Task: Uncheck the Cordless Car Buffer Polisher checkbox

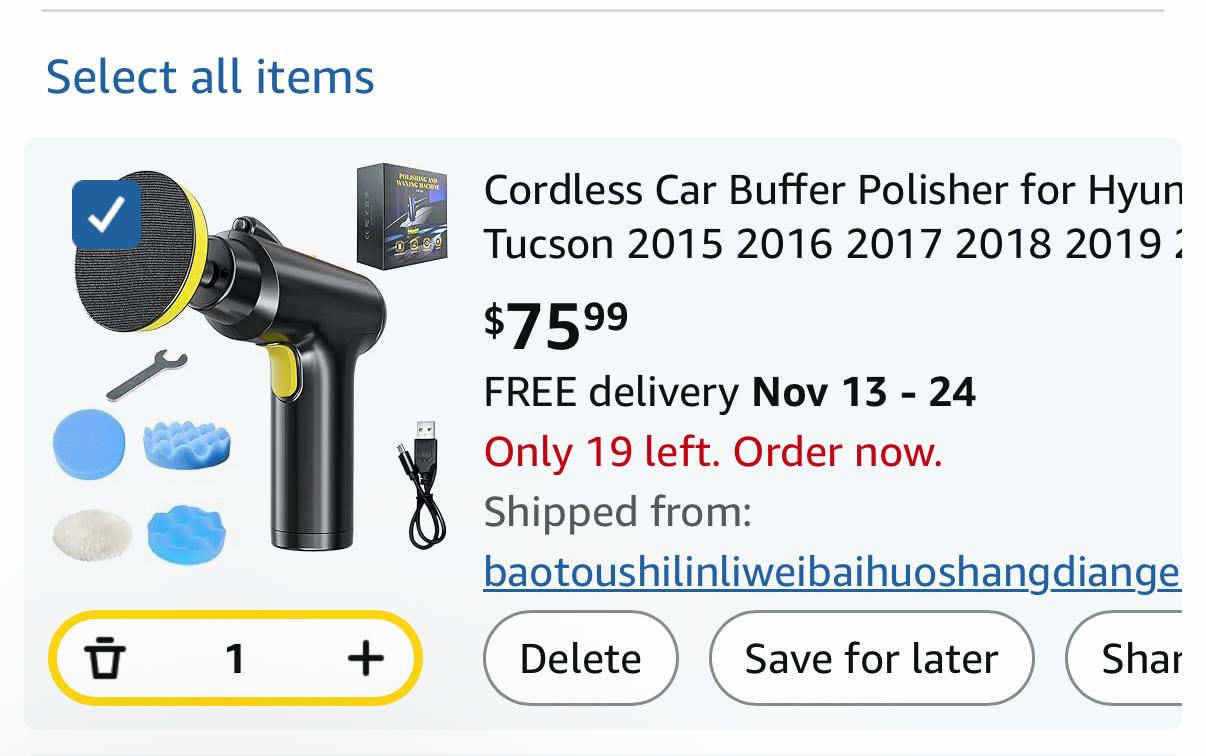Action: (107, 214)
